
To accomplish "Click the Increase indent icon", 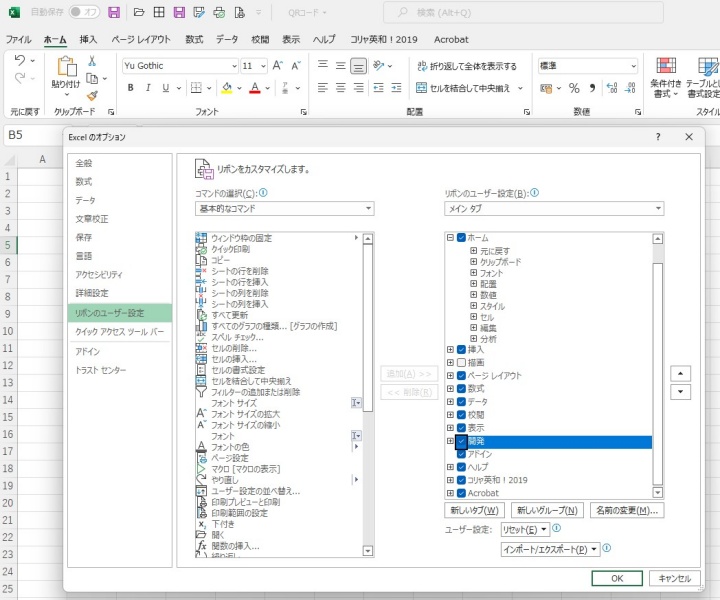I will coord(396,88).
